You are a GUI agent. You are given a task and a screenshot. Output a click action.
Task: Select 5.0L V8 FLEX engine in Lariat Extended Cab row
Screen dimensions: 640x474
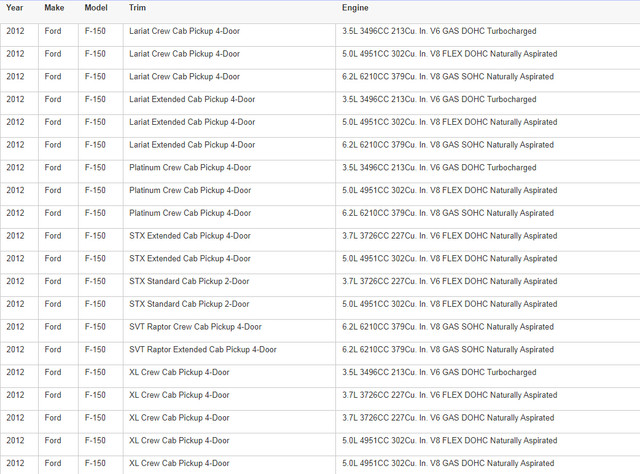tap(449, 122)
